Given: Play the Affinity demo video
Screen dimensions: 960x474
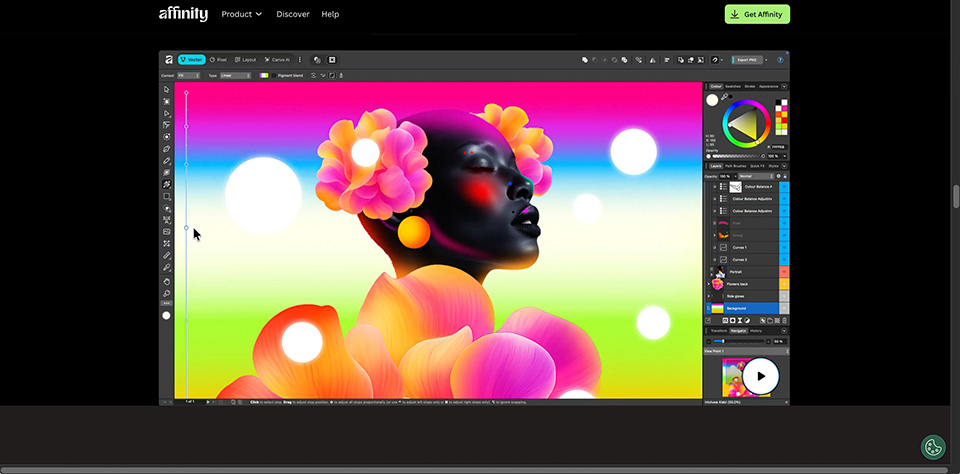Looking at the screenshot, I should tap(760, 376).
